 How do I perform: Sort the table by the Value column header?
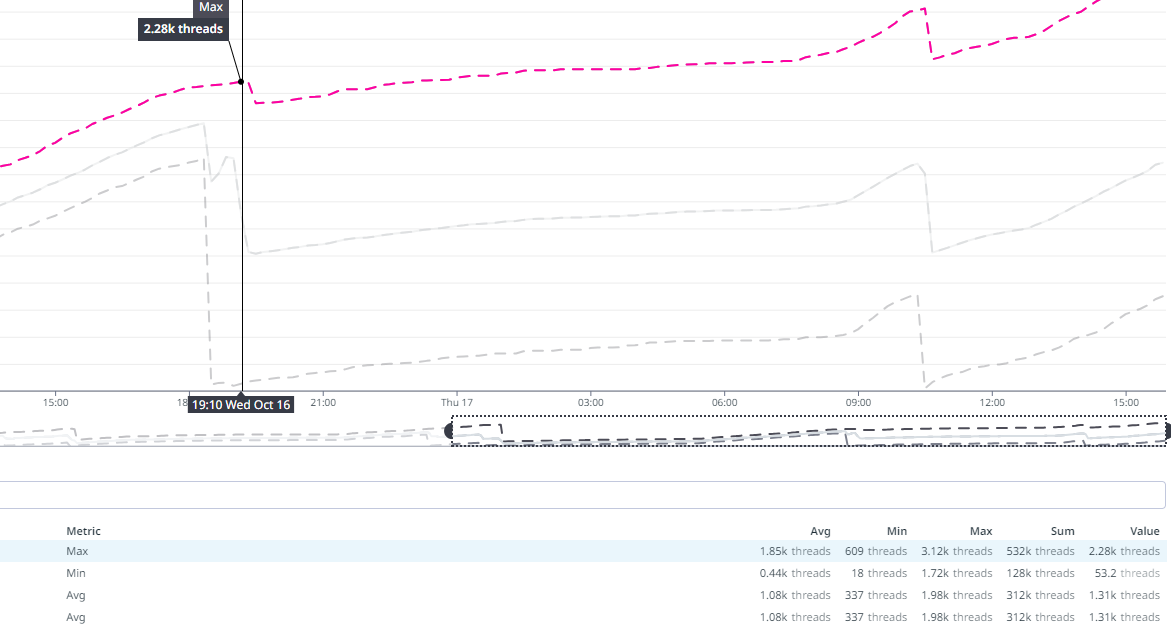[1144, 531]
